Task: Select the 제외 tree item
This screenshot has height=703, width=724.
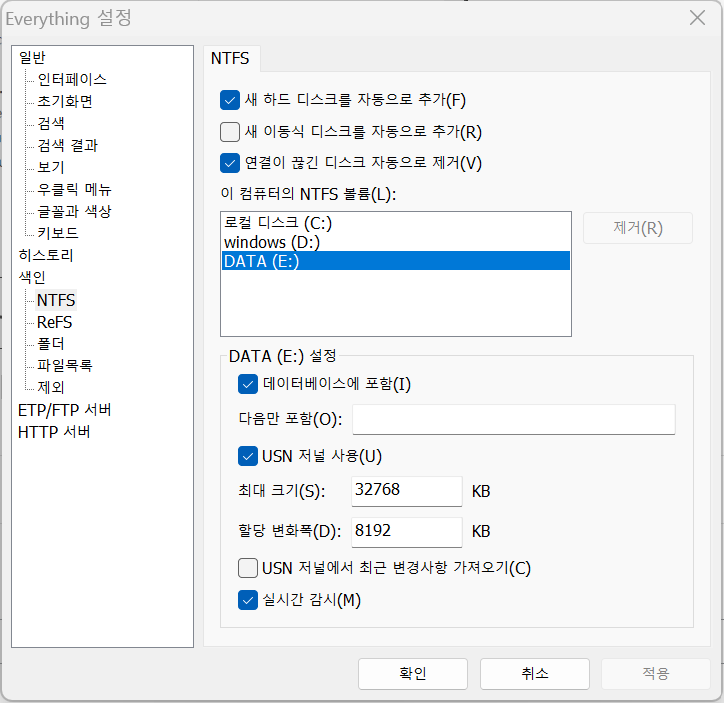Action: [x=51, y=387]
